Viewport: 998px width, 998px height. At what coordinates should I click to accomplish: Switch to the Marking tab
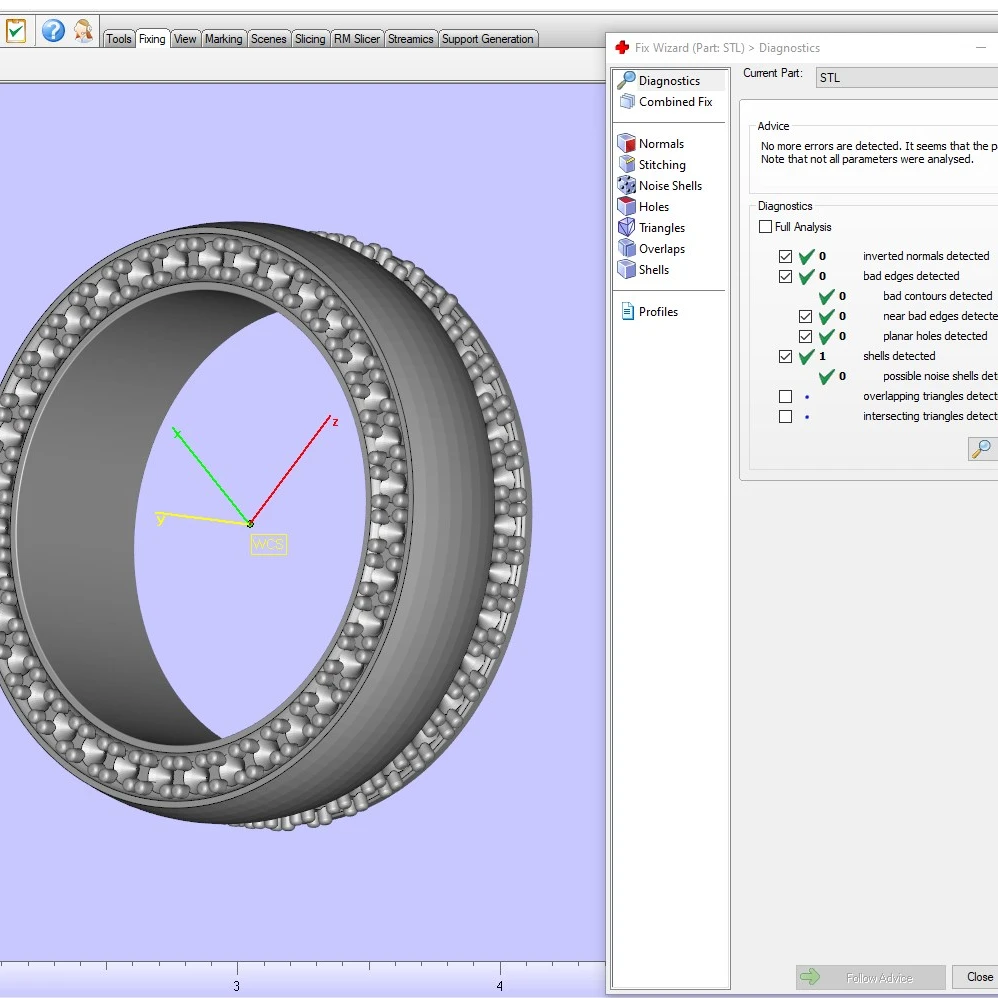tap(223, 39)
